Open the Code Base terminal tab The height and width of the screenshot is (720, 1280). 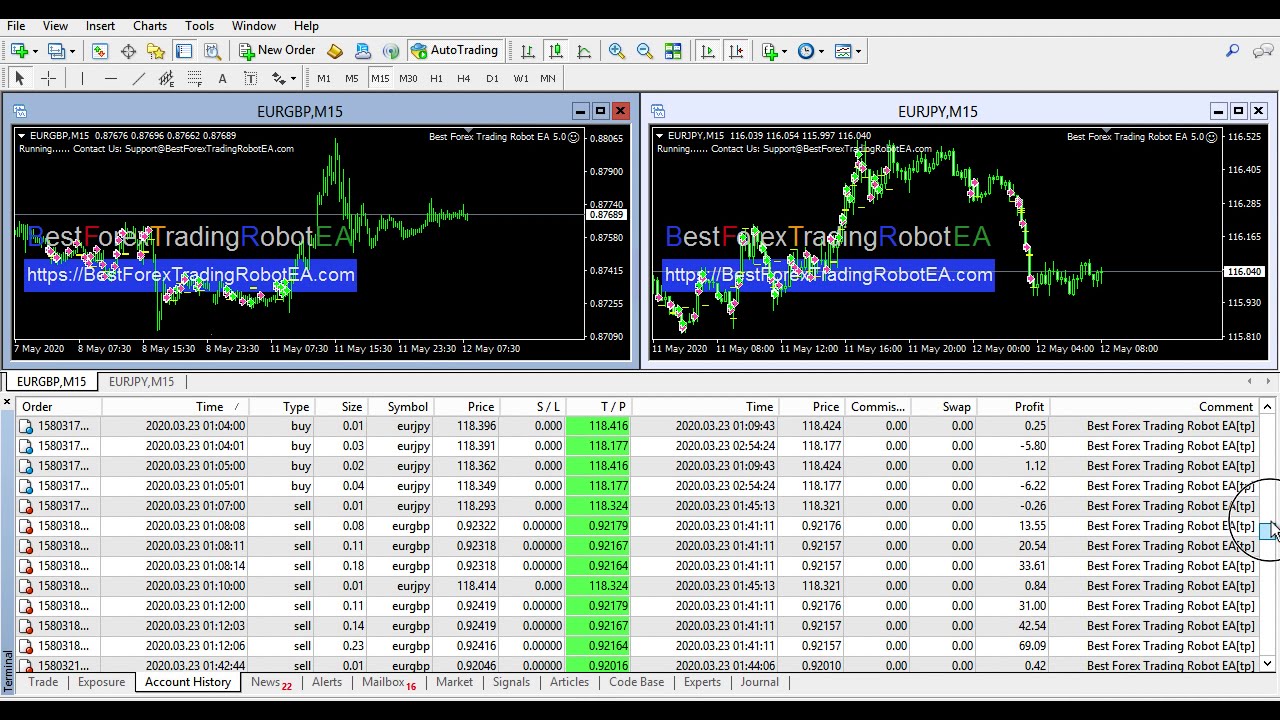tap(636, 682)
